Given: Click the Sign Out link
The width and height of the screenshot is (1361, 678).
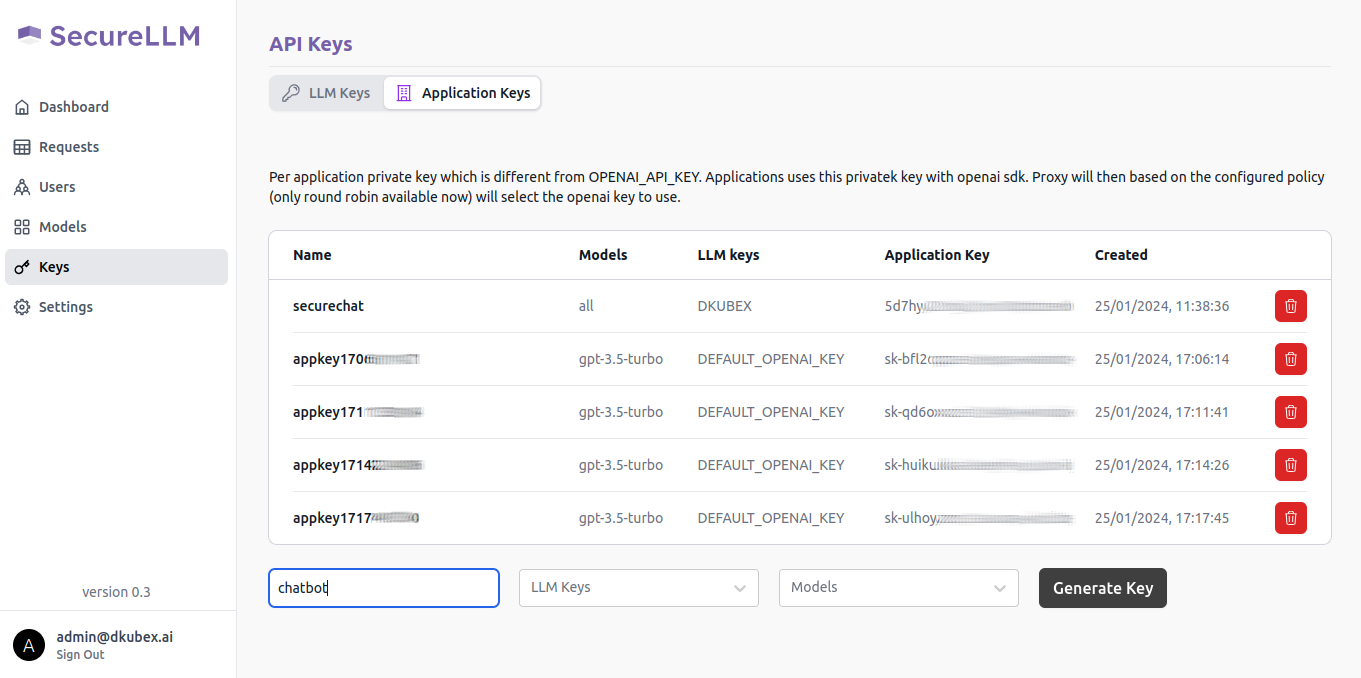Looking at the screenshot, I should click(x=80, y=655).
